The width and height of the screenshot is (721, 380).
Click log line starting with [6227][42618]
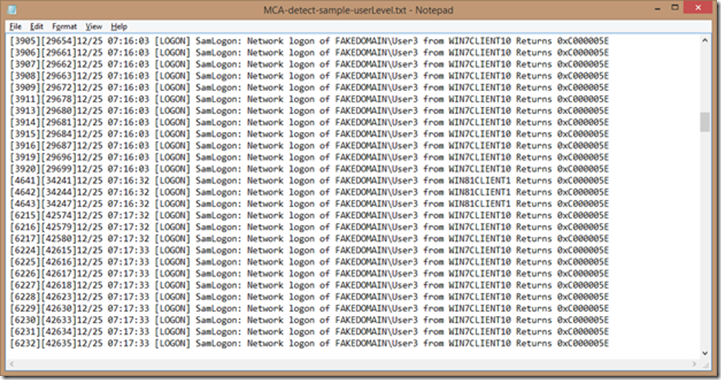tap(309, 285)
